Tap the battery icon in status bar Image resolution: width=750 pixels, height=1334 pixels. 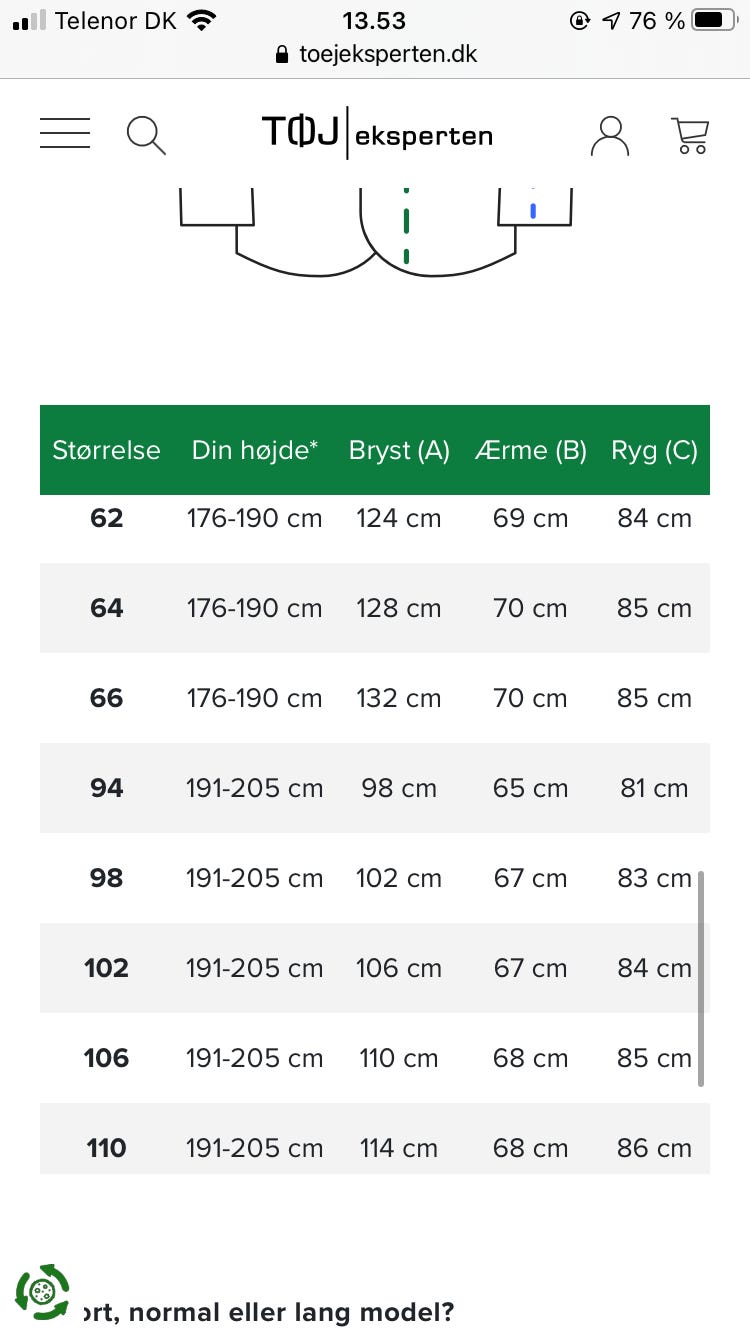(x=714, y=20)
